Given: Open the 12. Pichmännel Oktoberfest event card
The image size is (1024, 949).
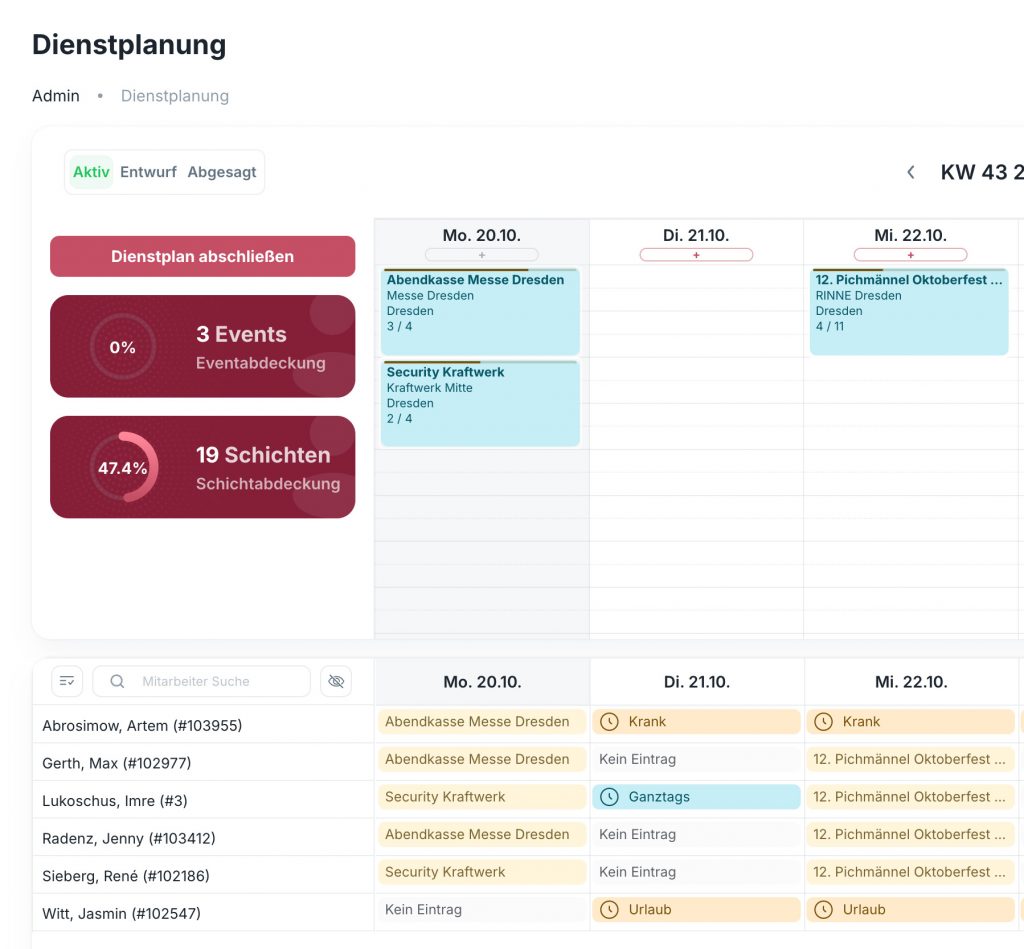Looking at the screenshot, I should [908, 311].
